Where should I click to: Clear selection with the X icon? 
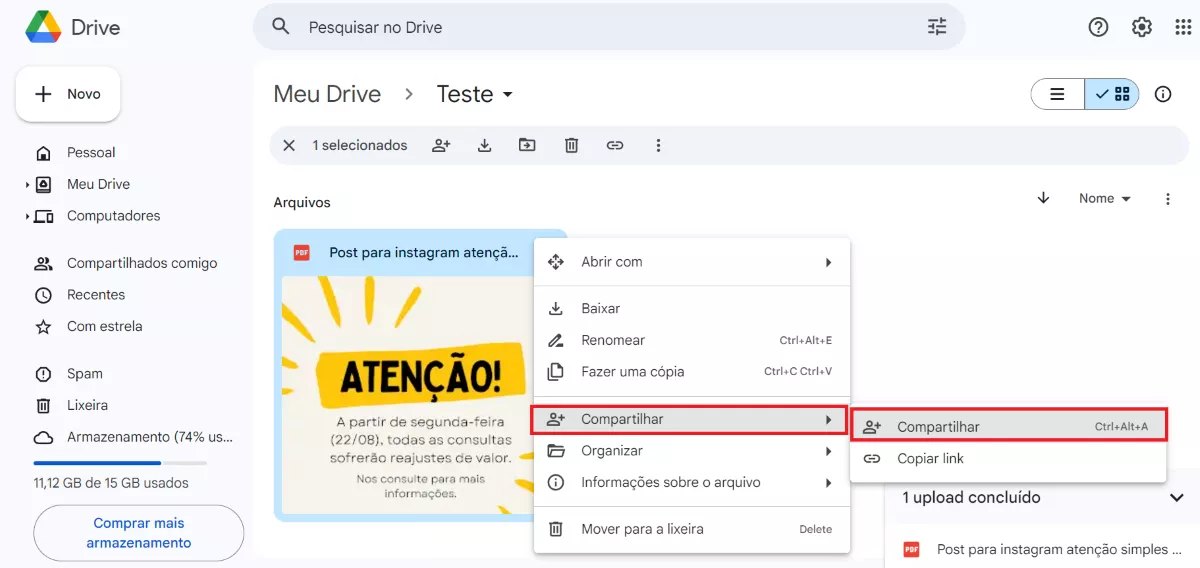[289, 145]
